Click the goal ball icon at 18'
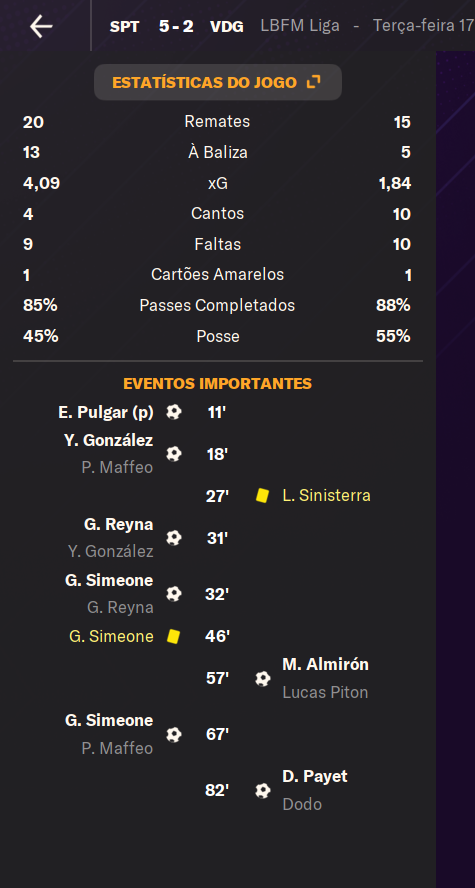Viewport: 475px width, 888px height. 174,454
